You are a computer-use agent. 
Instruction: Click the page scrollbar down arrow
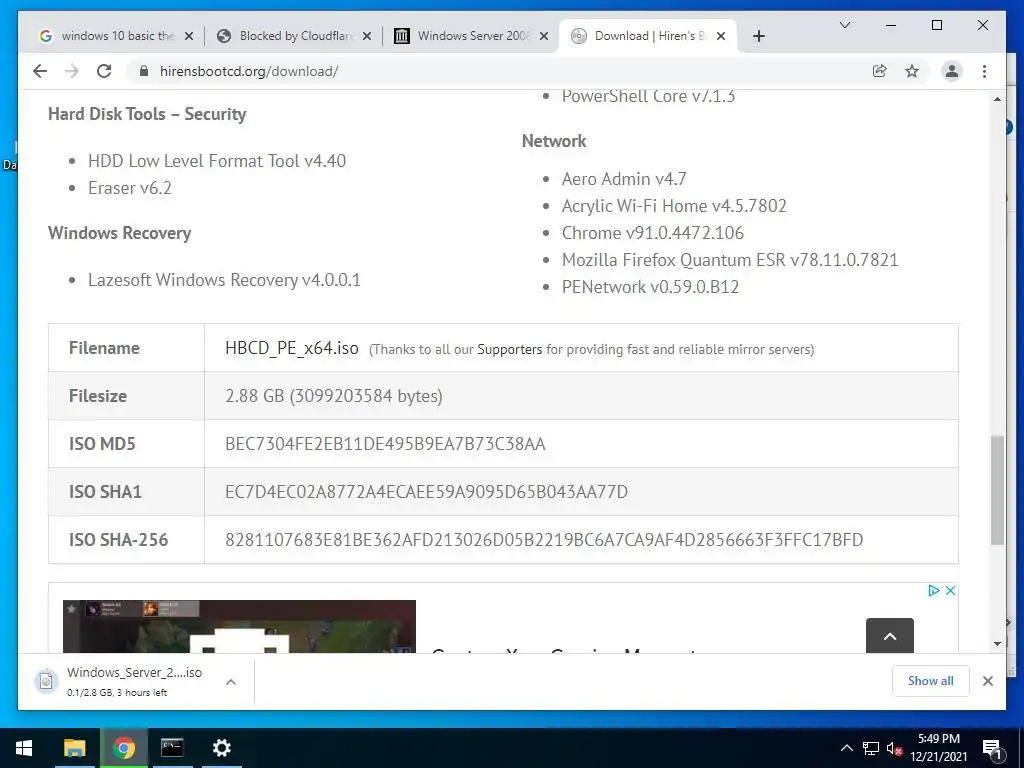(997, 644)
